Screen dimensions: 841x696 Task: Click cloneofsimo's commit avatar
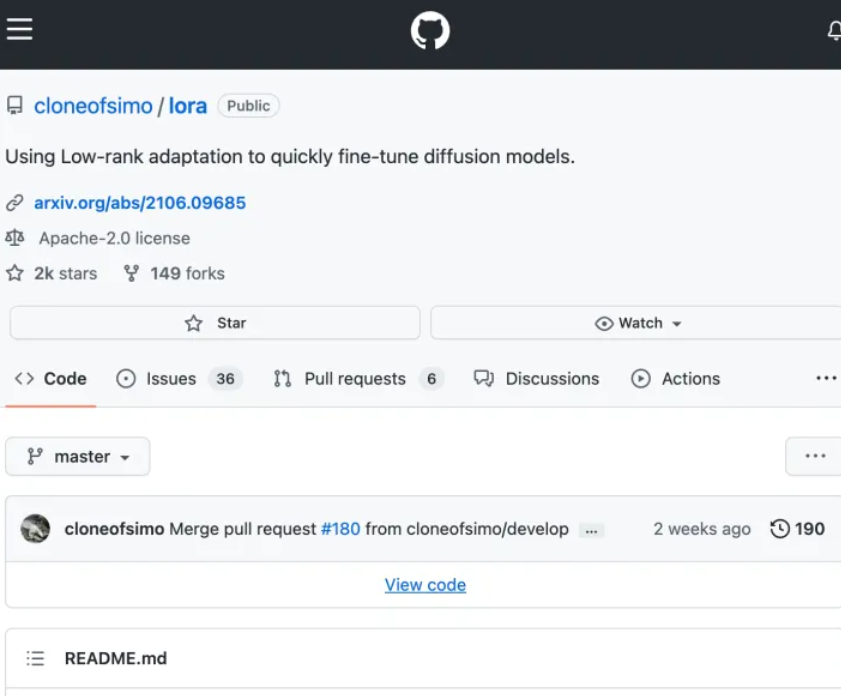(x=35, y=529)
